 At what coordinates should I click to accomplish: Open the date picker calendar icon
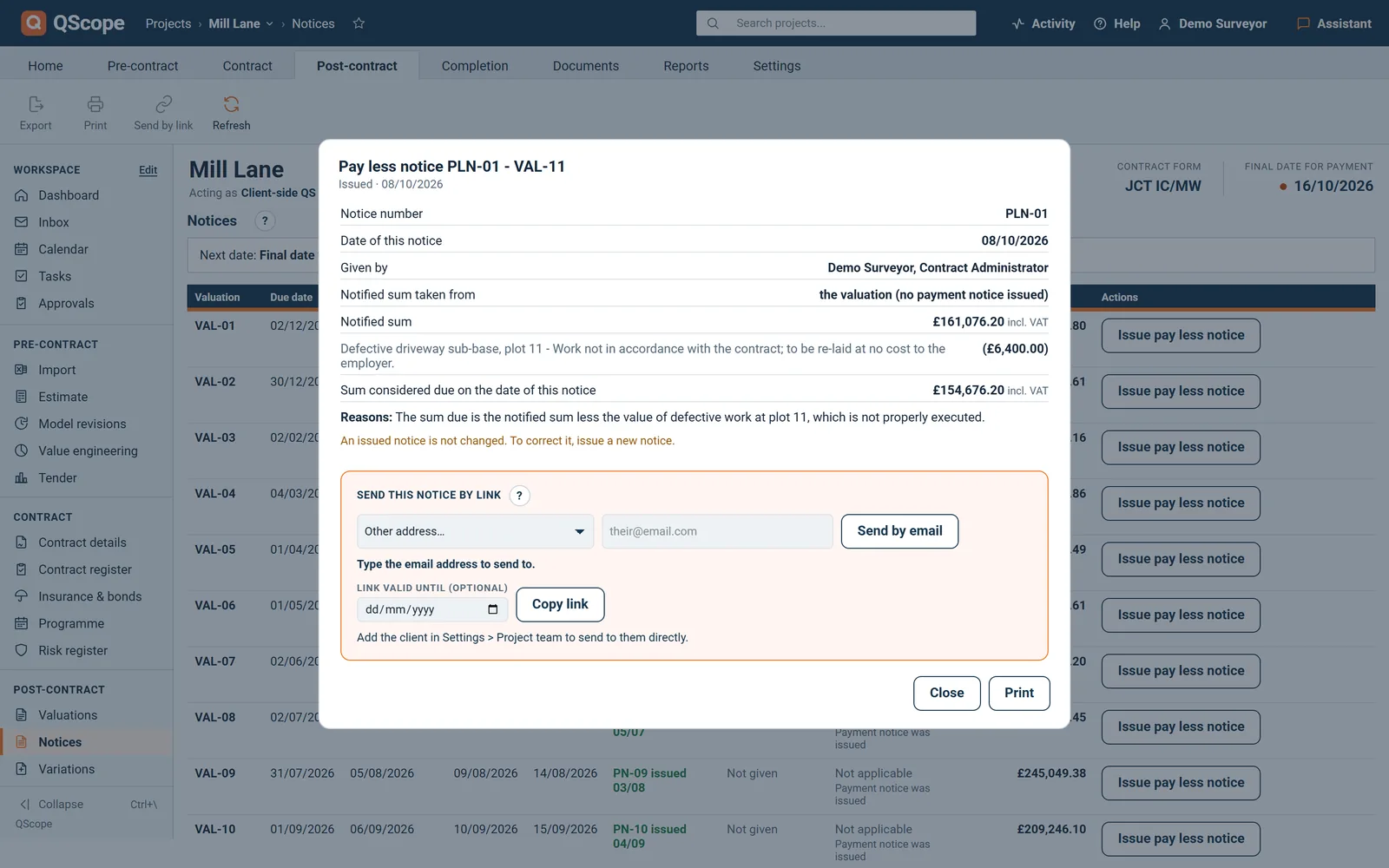pyautogui.click(x=493, y=609)
